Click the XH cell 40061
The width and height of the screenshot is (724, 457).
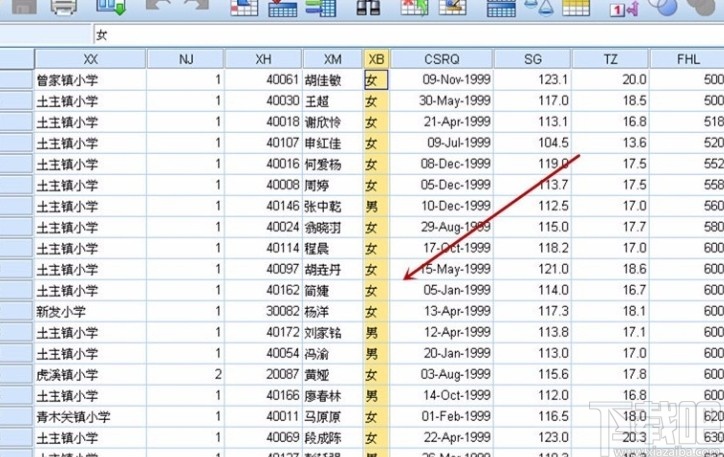click(x=263, y=80)
